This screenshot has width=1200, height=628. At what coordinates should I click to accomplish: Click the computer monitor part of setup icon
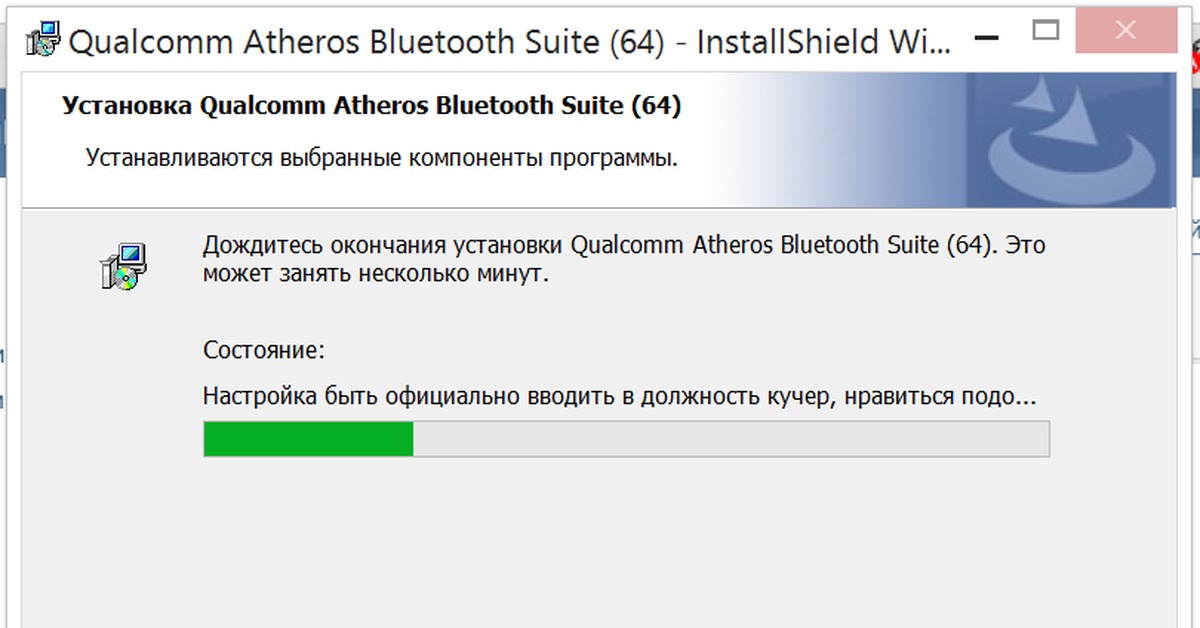pos(130,252)
